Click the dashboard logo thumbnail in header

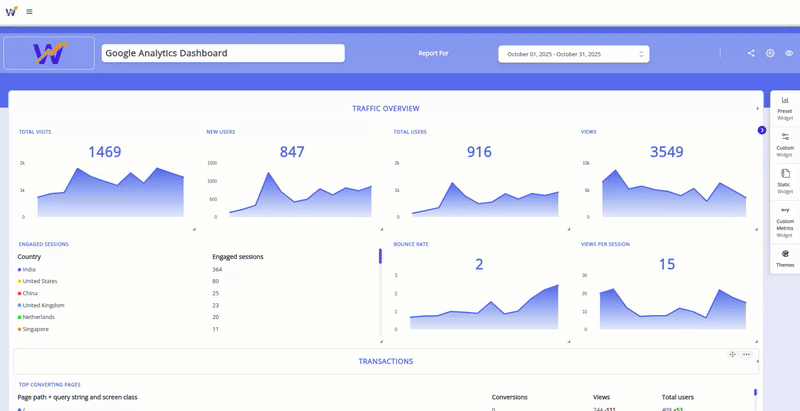tap(49, 53)
